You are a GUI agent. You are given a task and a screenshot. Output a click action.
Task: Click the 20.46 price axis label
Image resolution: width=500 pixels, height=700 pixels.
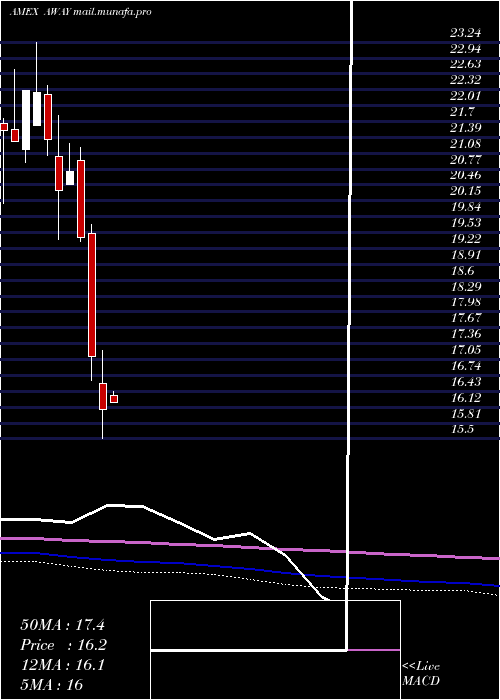pyautogui.click(x=465, y=175)
